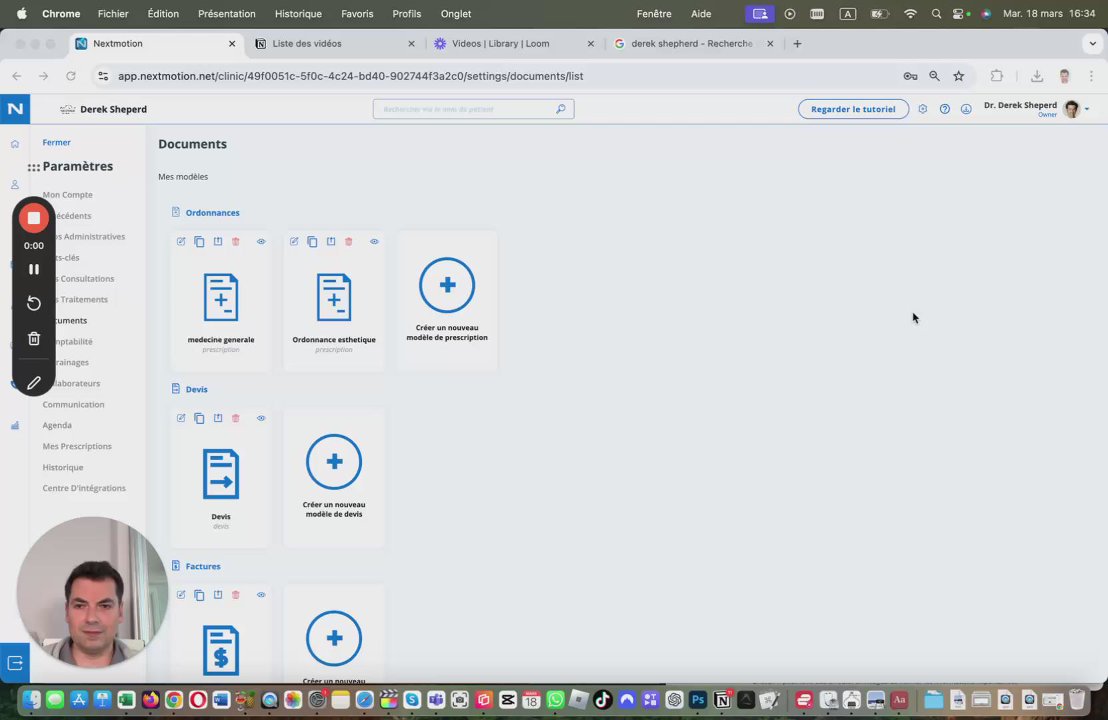
Task: Click the Nextmotion N logo
Action: coord(15,109)
